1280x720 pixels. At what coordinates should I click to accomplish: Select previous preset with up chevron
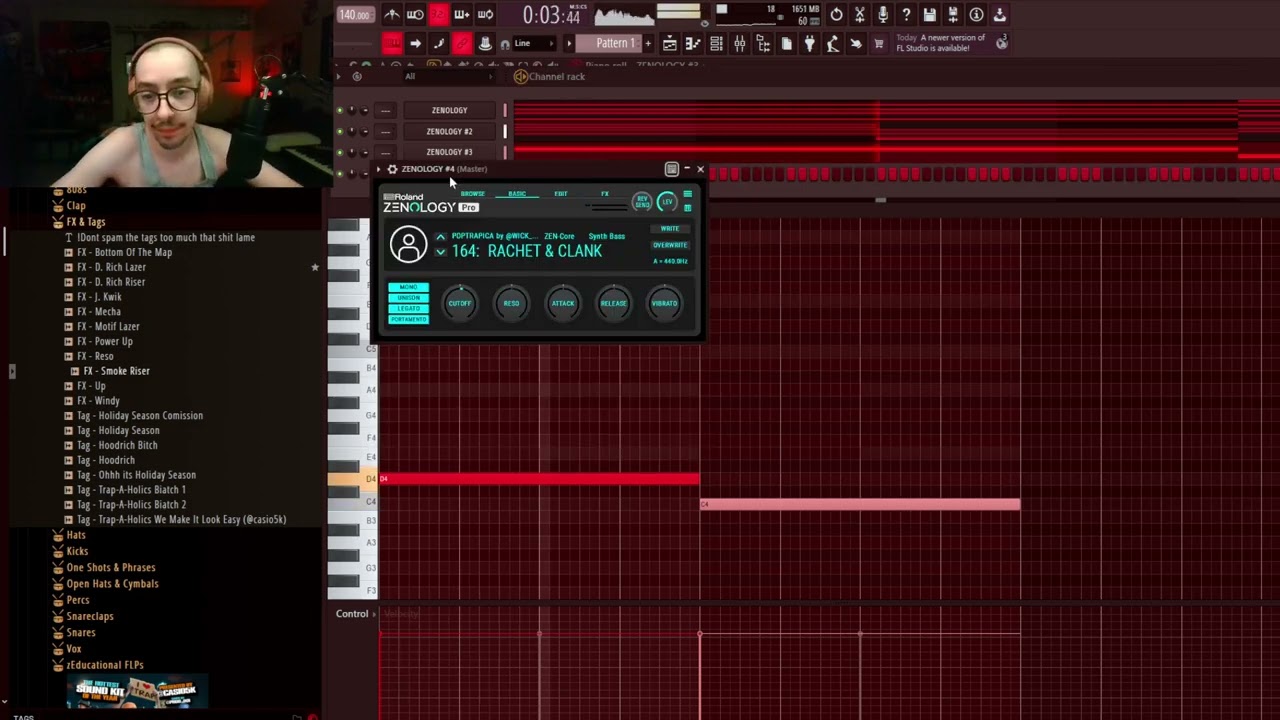pos(440,237)
